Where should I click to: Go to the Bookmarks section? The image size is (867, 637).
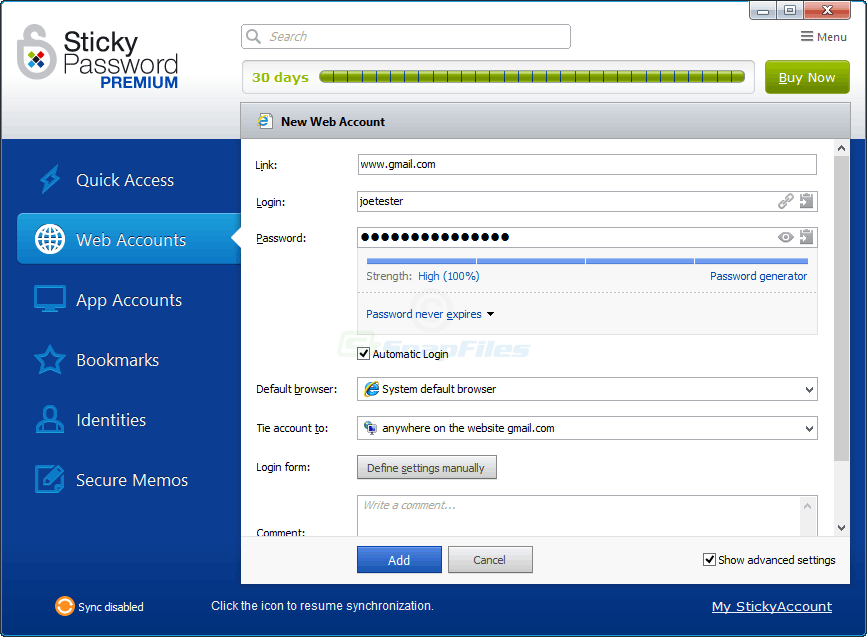(x=117, y=360)
